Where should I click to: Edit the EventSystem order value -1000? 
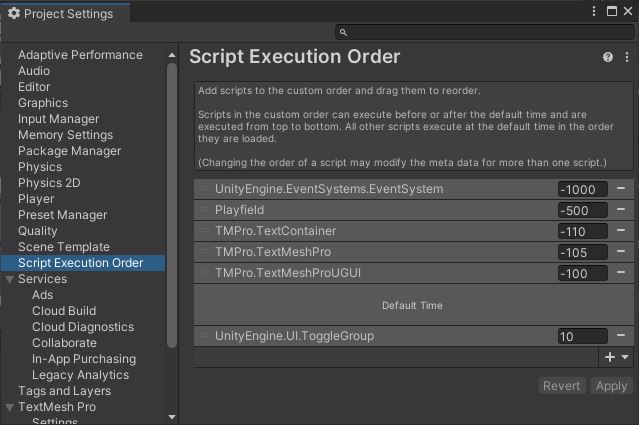582,189
